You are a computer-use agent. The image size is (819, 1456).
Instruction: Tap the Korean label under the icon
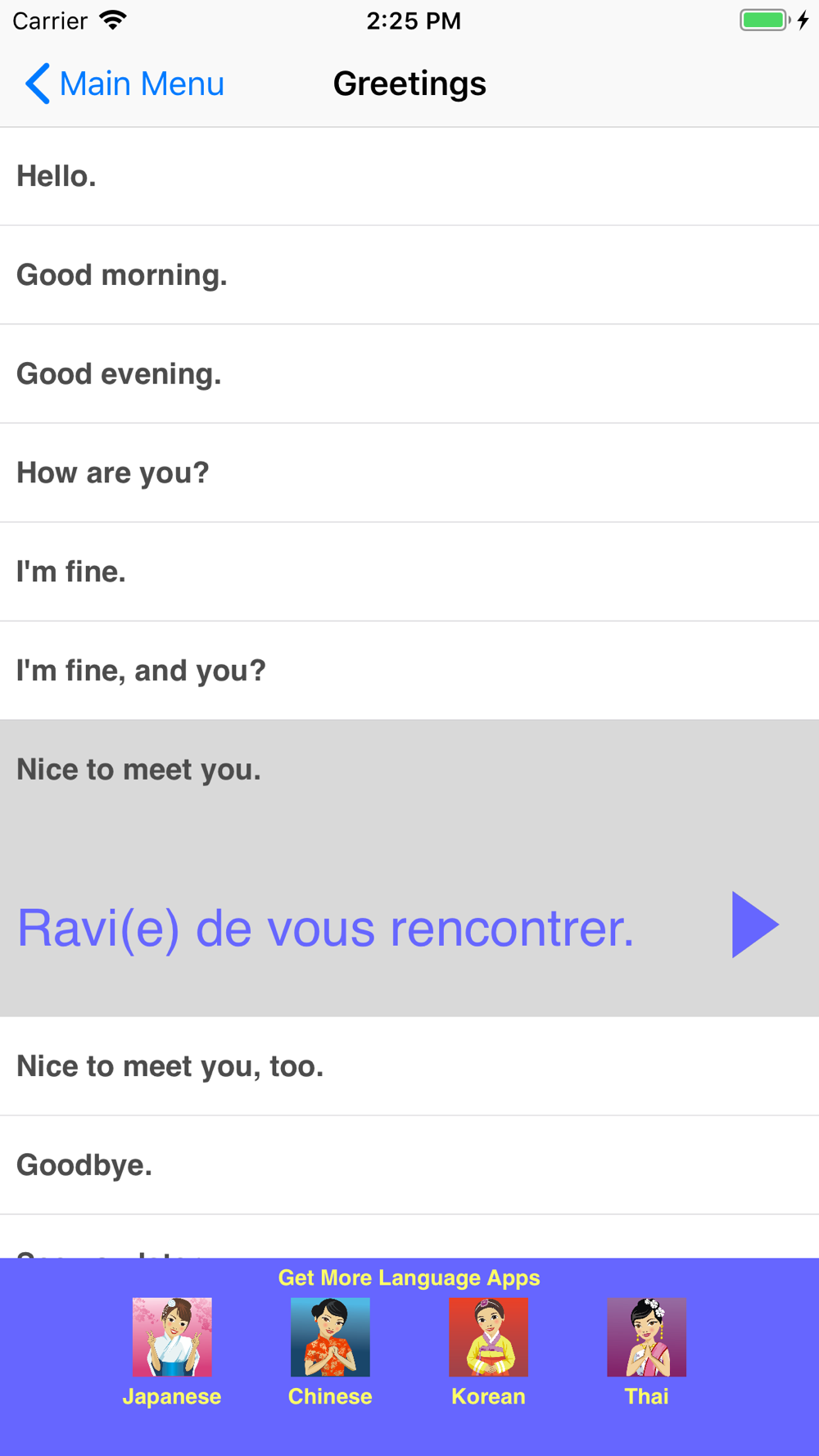[x=488, y=1396]
